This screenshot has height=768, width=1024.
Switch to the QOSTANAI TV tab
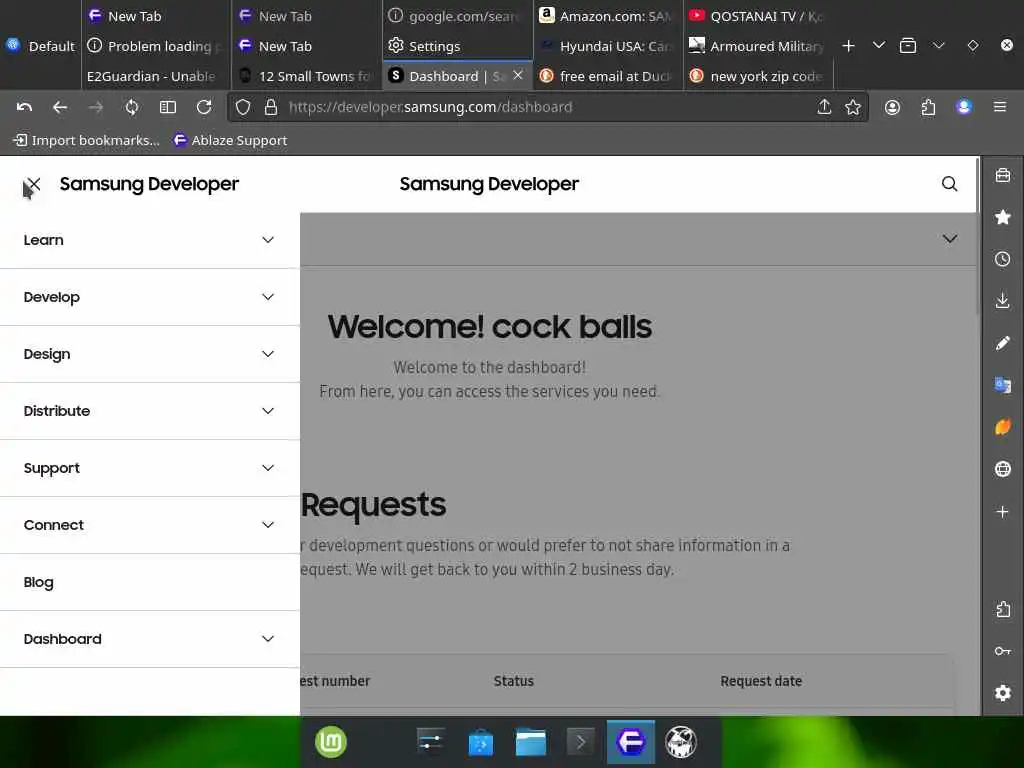click(758, 16)
